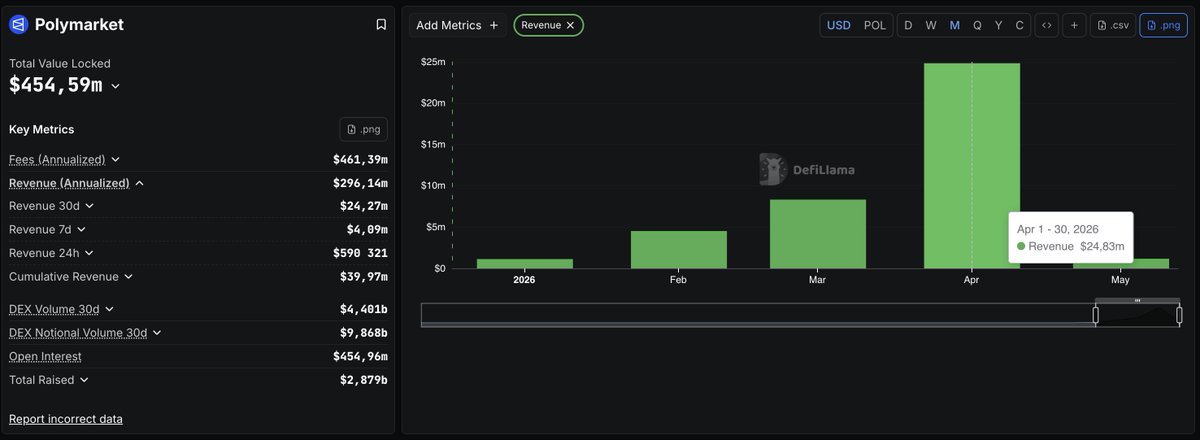Remove the Revenue metric chip
Image resolution: width=1200 pixels, height=440 pixels.
(570, 25)
